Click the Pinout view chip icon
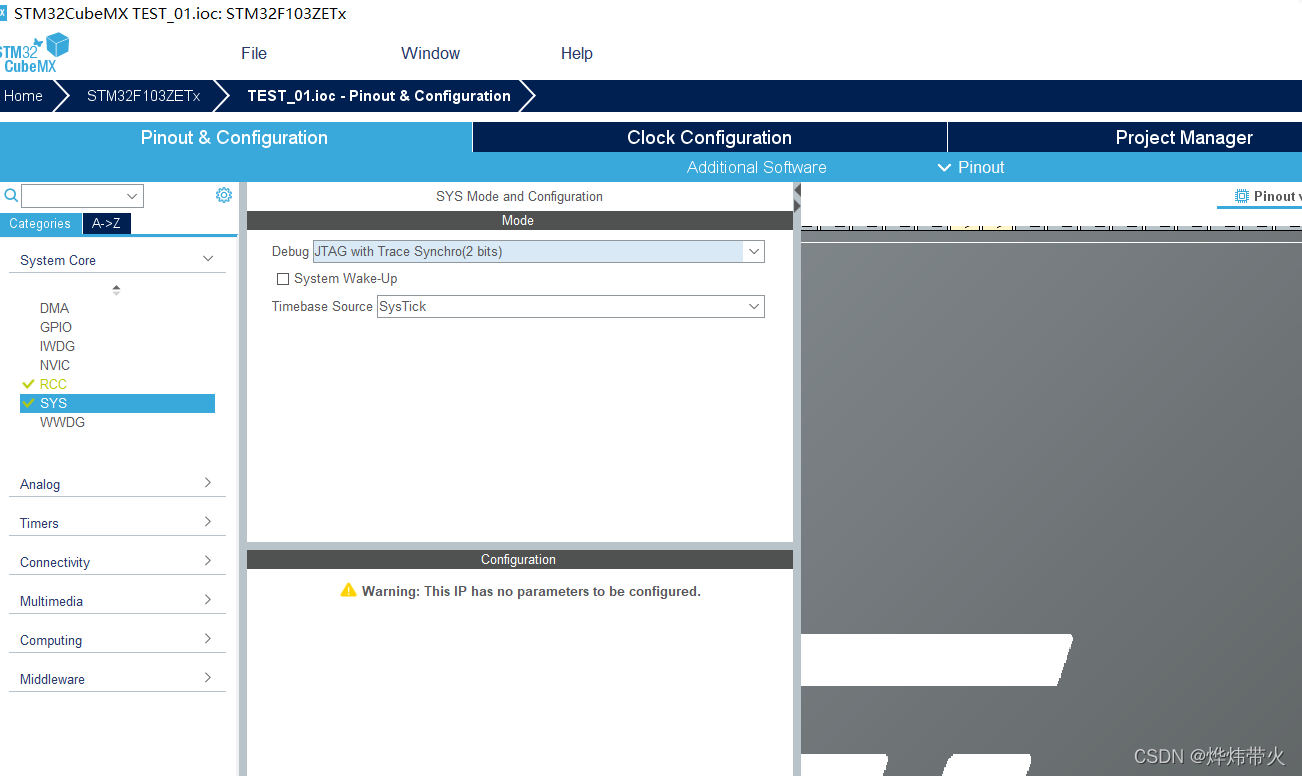The height and width of the screenshot is (776, 1302). click(1242, 196)
